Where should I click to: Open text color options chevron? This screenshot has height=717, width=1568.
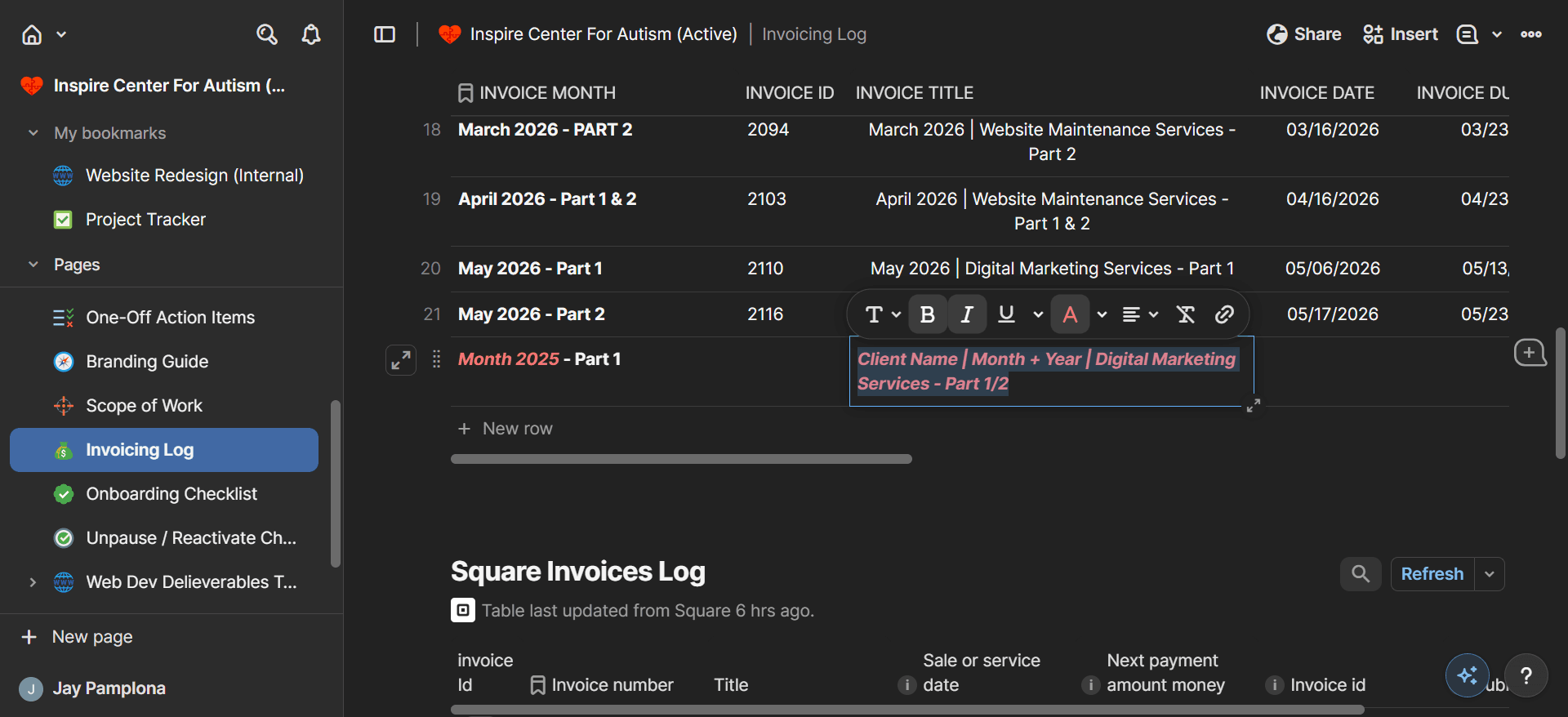point(1102,314)
